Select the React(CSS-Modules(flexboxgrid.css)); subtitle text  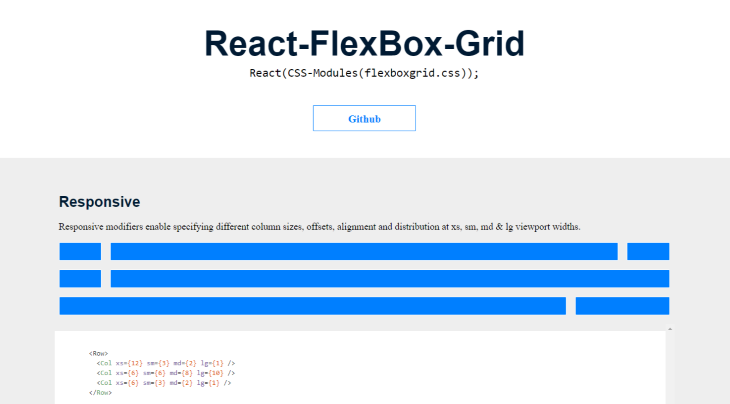coord(364,73)
